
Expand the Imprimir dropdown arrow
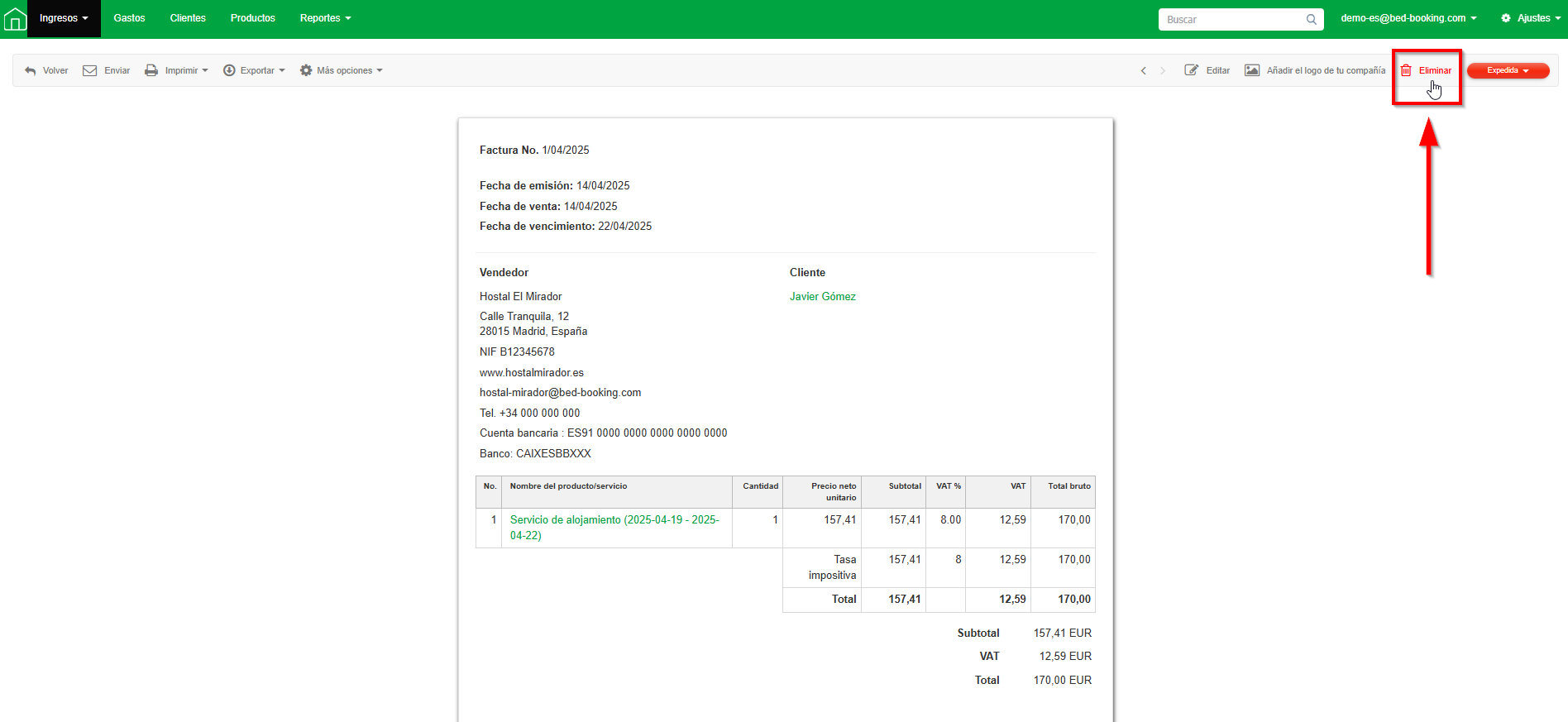(x=205, y=71)
